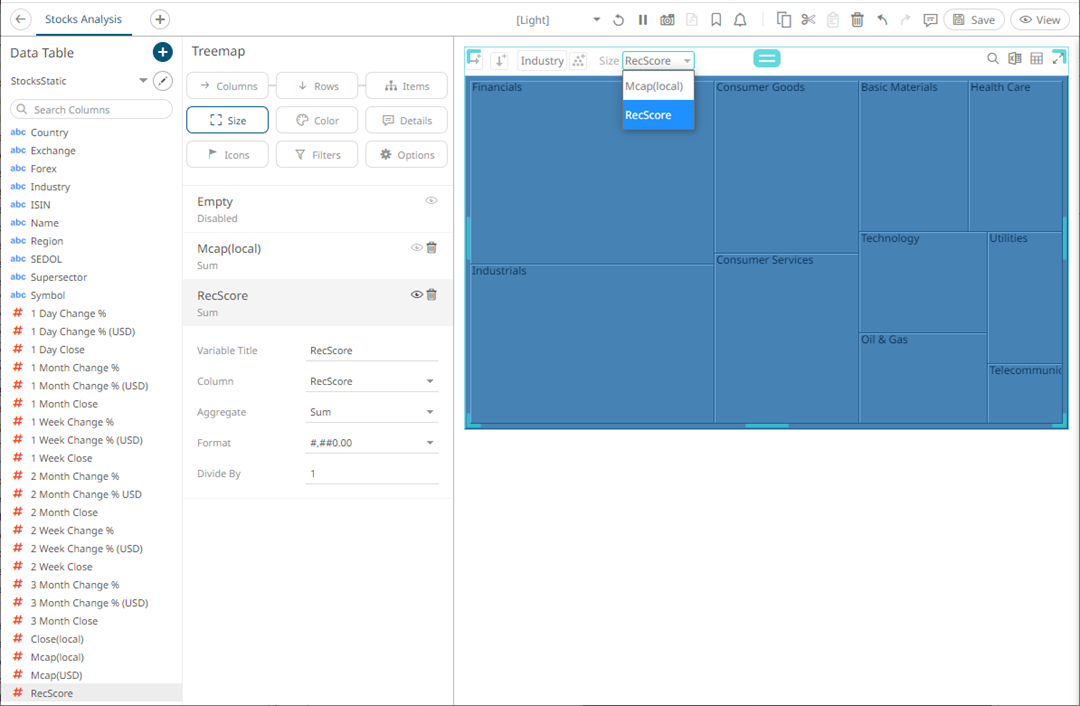Click the sort arrow icon in the treemap header
The width and height of the screenshot is (1080, 706).
click(x=500, y=61)
